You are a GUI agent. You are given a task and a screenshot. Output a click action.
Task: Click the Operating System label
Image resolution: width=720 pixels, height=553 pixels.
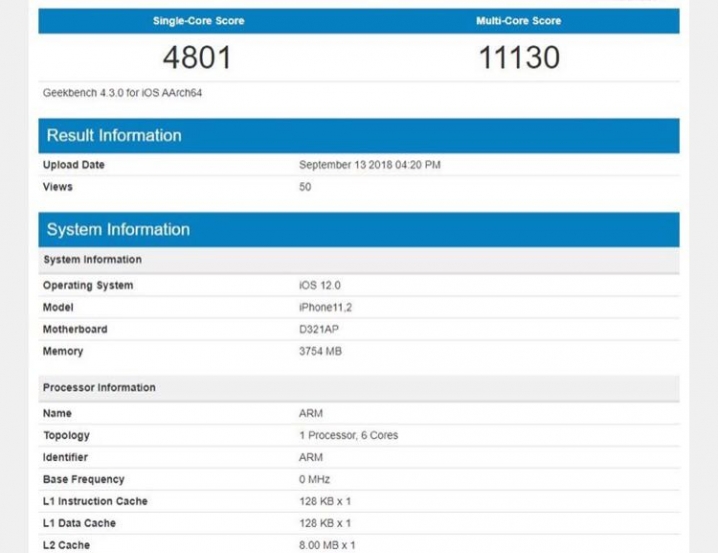click(88, 285)
